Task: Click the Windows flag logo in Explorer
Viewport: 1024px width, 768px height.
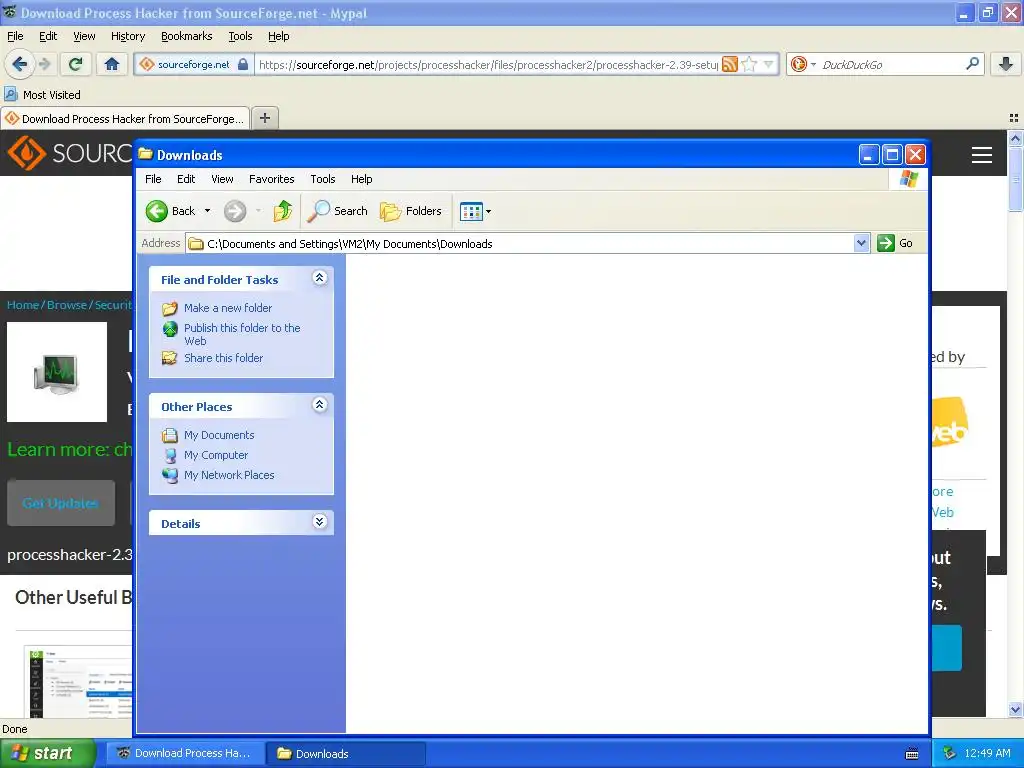Action: 908,179
